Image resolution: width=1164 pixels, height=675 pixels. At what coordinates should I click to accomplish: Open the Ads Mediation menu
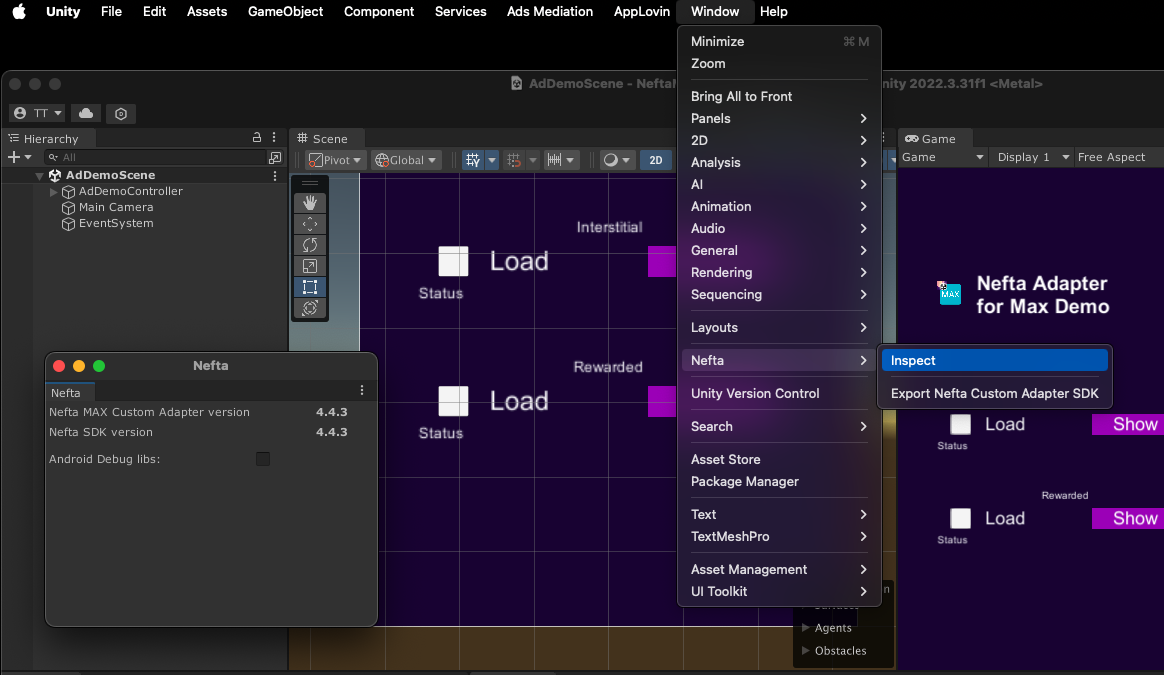pyautogui.click(x=549, y=11)
